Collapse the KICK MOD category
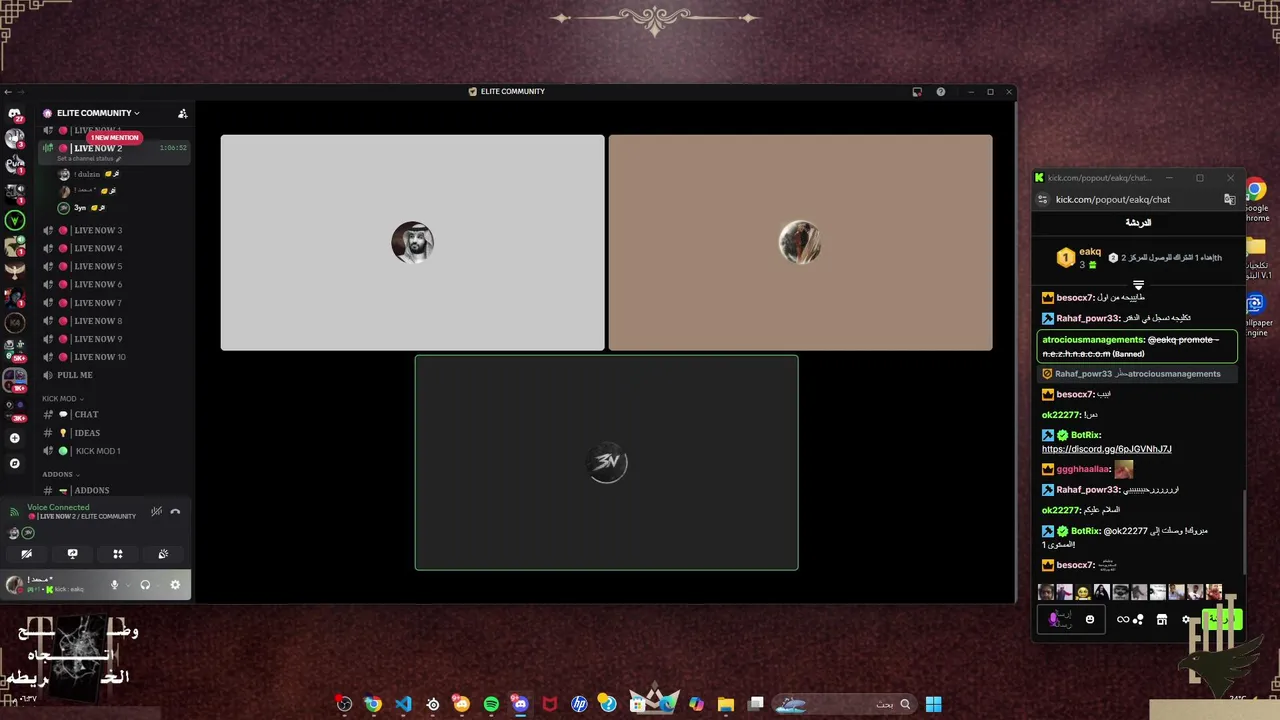1280x720 pixels. coord(63,398)
